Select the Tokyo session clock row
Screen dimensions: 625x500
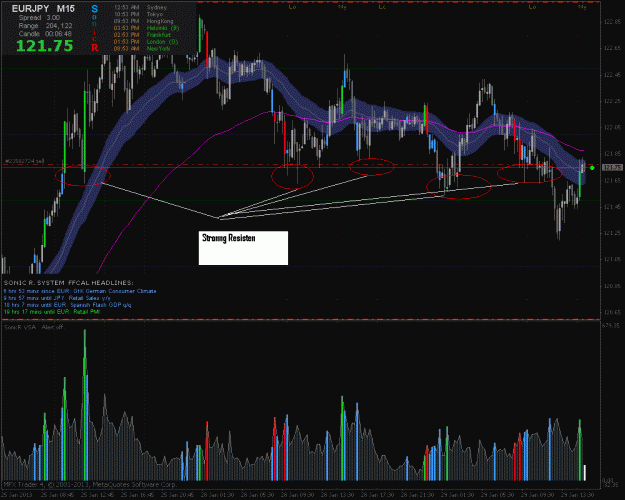(137, 14)
